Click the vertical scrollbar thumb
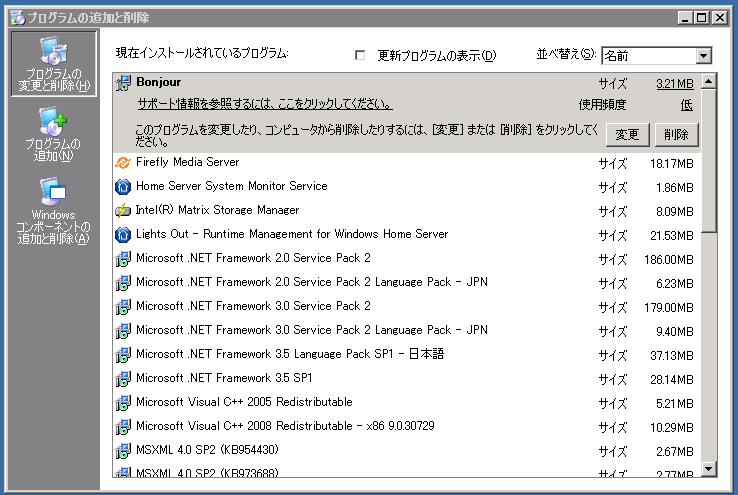The image size is (738, 495). pyautogui.click(x=709, y=161)
